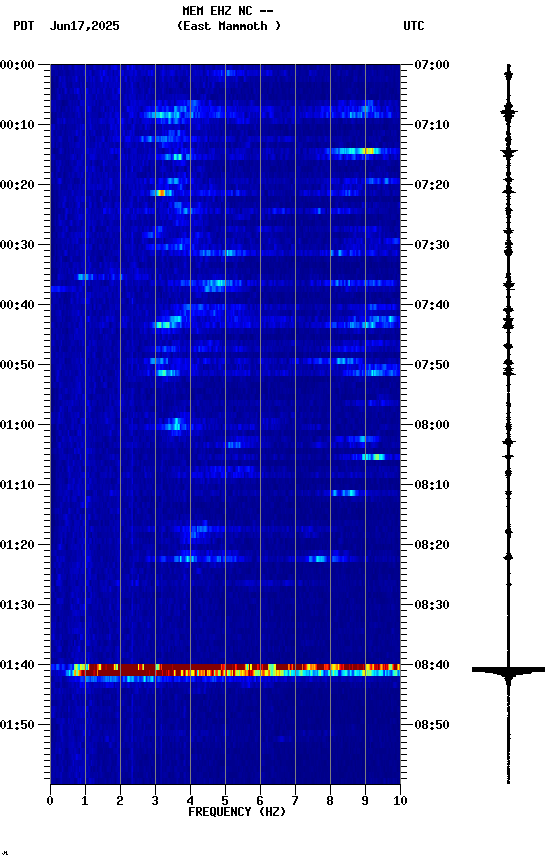Click the cyan burst near 9.3 Hz at 08:05

[x=374, y=457]
